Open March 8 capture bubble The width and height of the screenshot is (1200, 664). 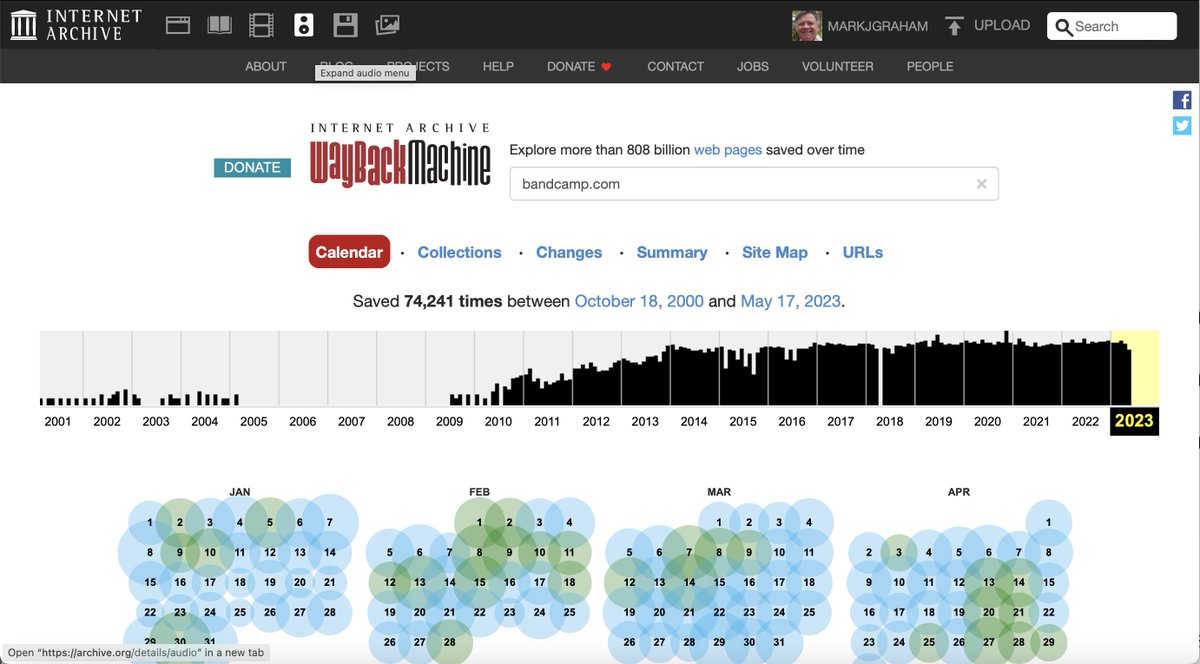pyautogui.click(x=719, y=552)
